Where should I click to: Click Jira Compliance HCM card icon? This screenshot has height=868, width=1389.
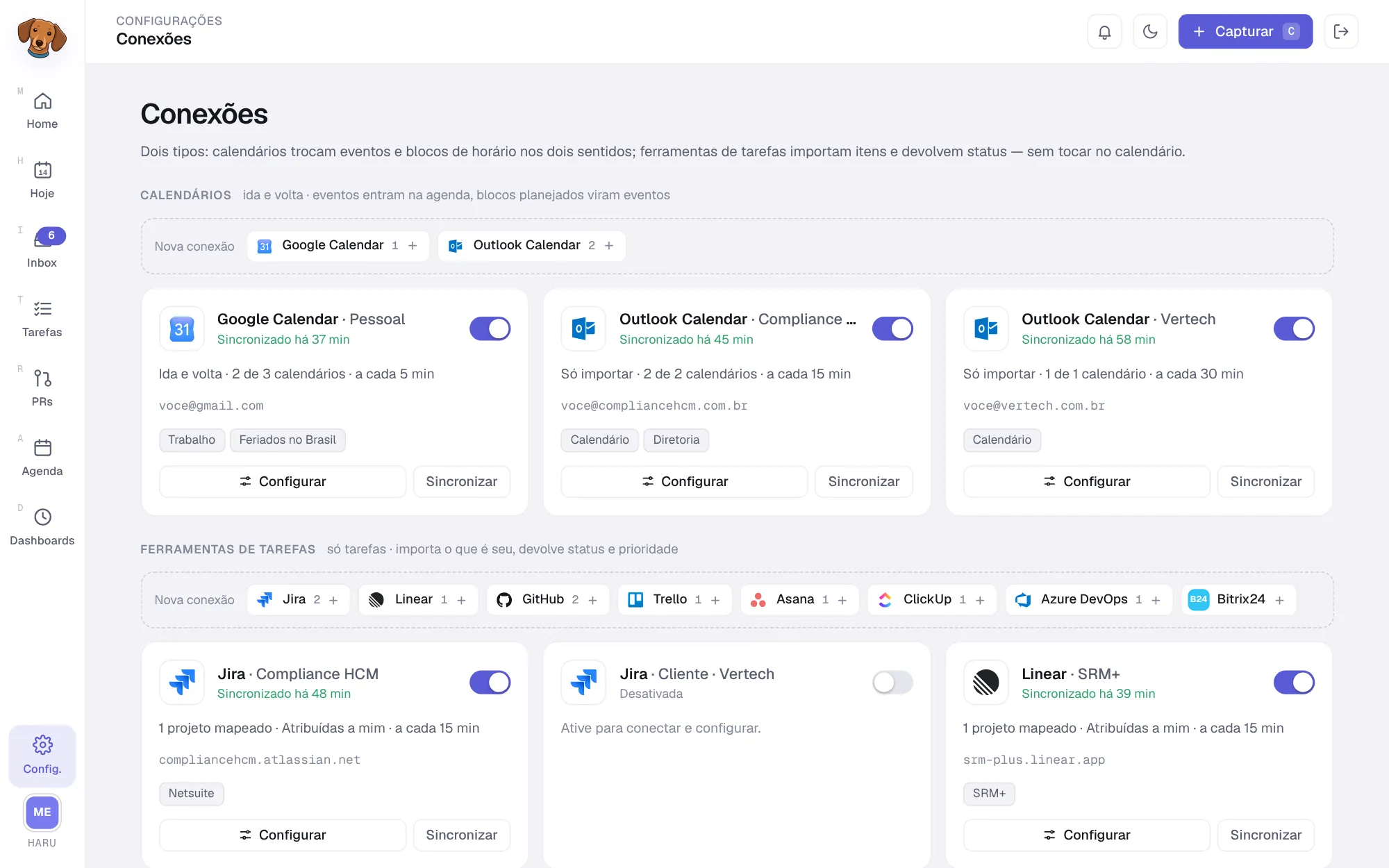tap(182, 683)
